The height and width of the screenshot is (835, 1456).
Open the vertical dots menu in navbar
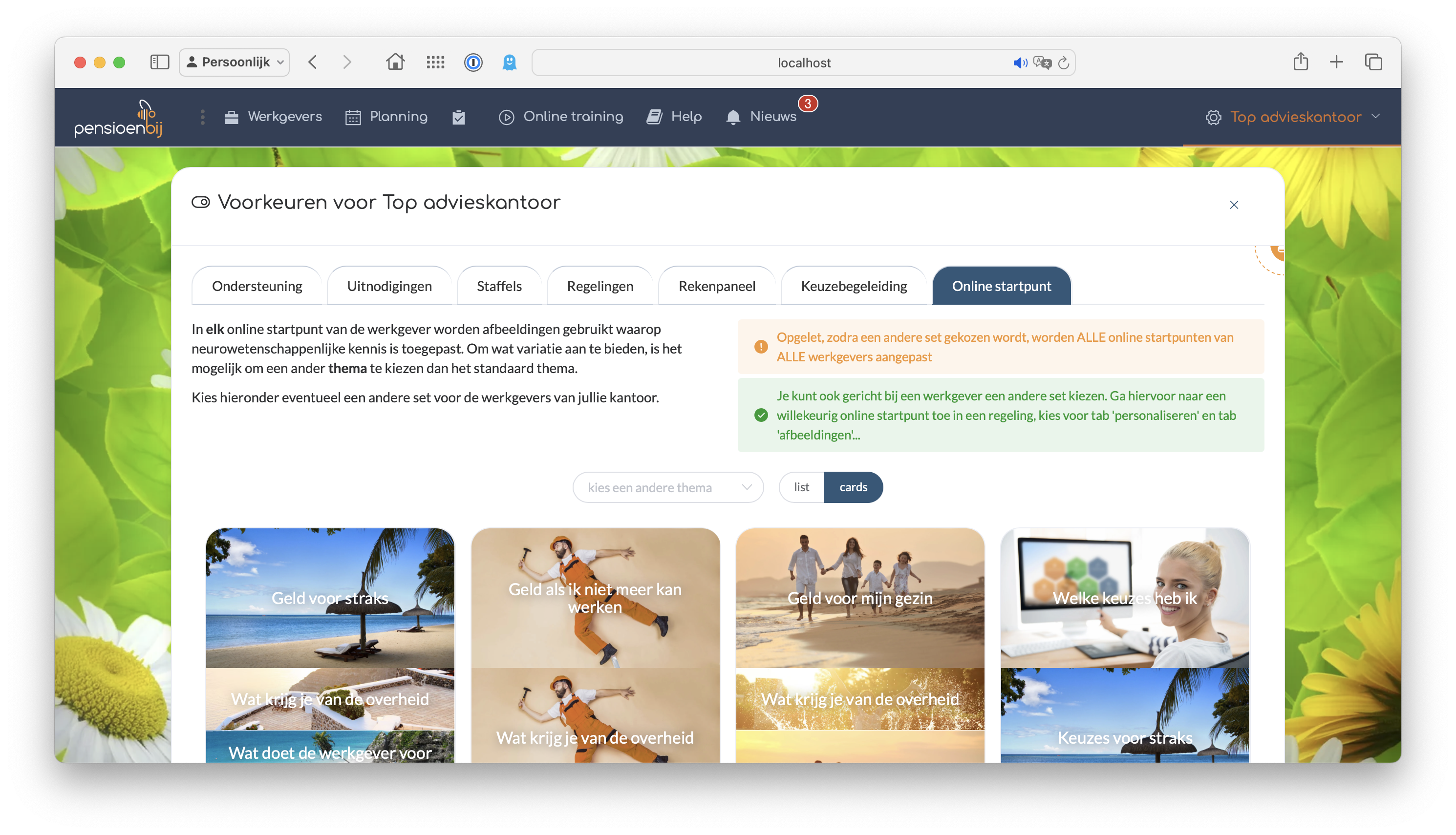point(202,117)
